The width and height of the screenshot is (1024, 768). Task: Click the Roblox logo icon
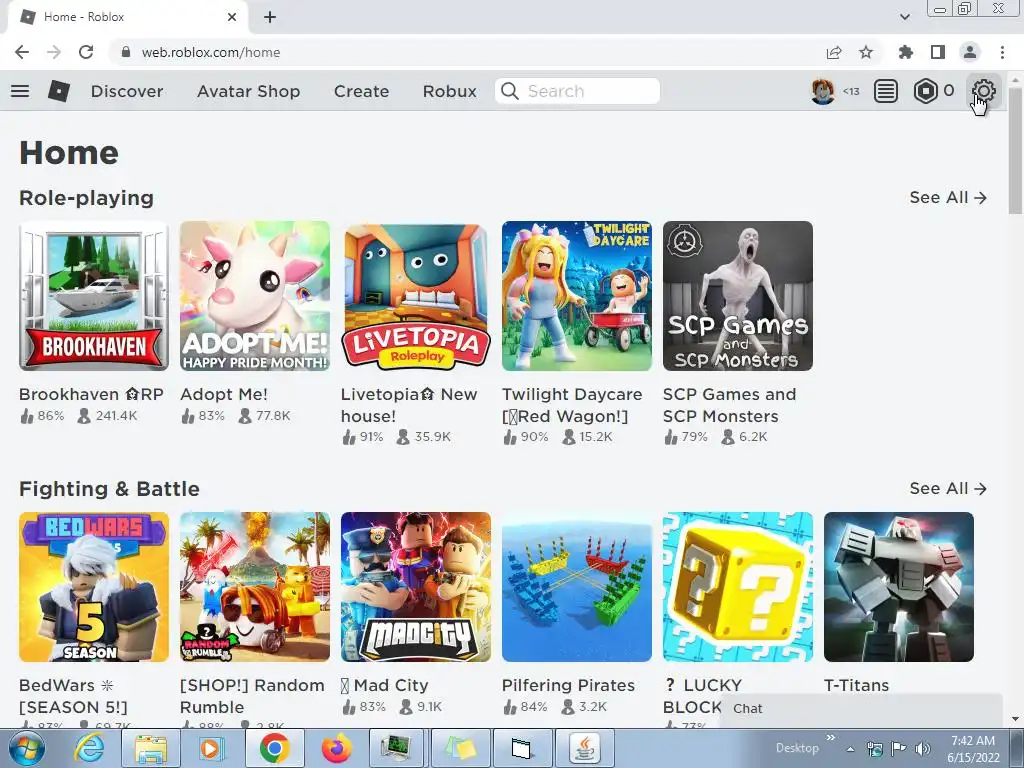tap(59, 91)
